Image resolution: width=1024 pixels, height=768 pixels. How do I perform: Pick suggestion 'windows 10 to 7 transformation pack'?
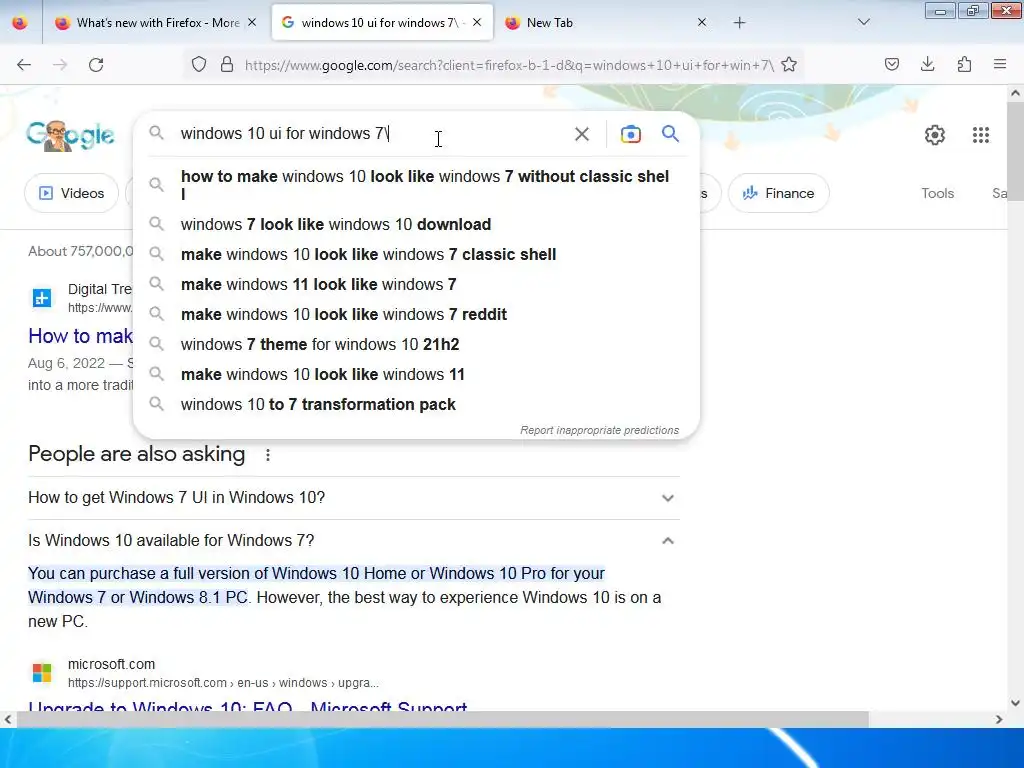416,404
